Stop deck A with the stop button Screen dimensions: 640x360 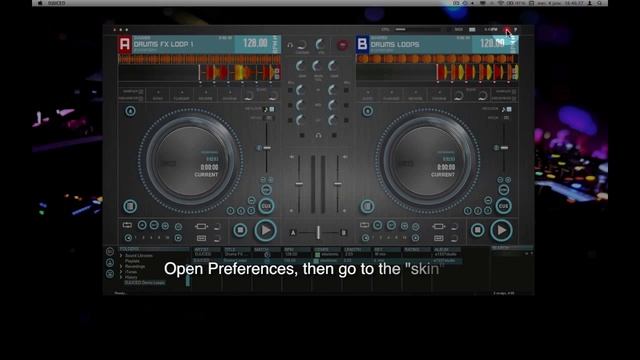click(x=240, y=230)
